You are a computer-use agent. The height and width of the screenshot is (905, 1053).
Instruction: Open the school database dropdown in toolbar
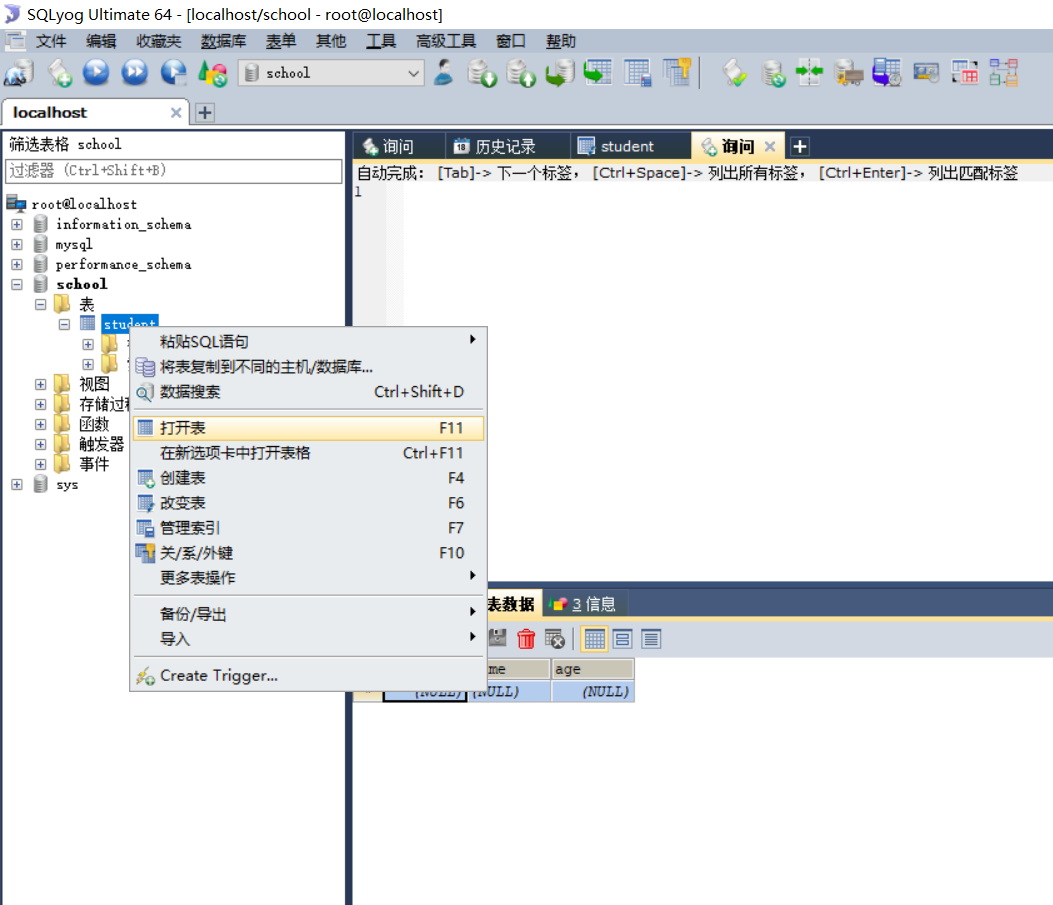330,73
